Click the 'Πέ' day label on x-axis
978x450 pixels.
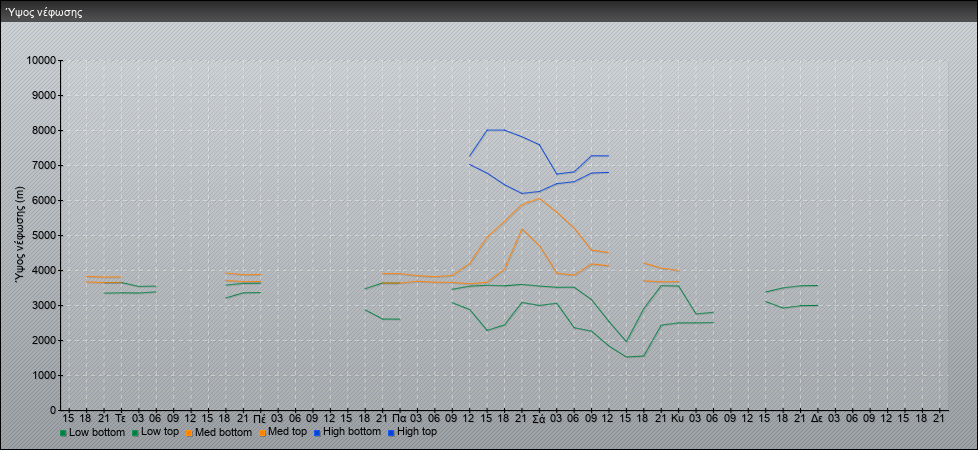tap(261, 418)
